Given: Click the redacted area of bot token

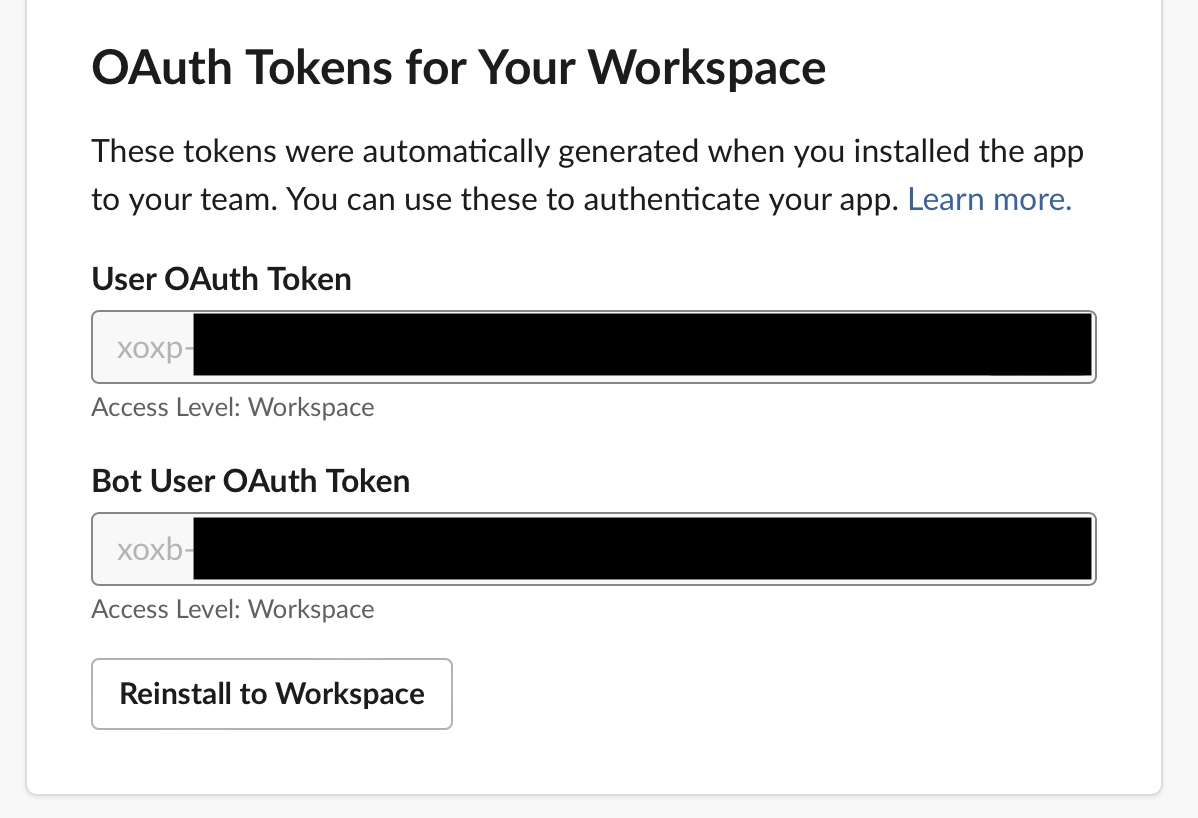Looking at the screenshot, I should click(643, 548).
